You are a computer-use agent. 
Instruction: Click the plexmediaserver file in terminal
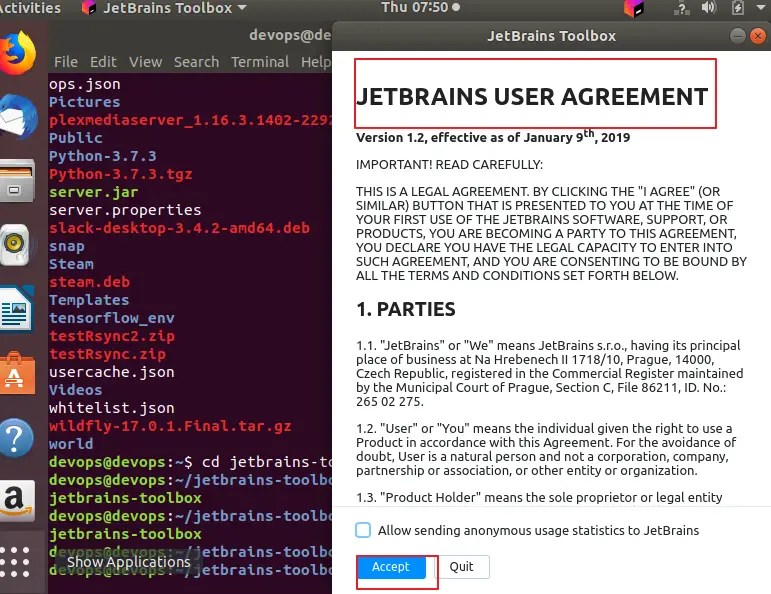tap(190, 120)
